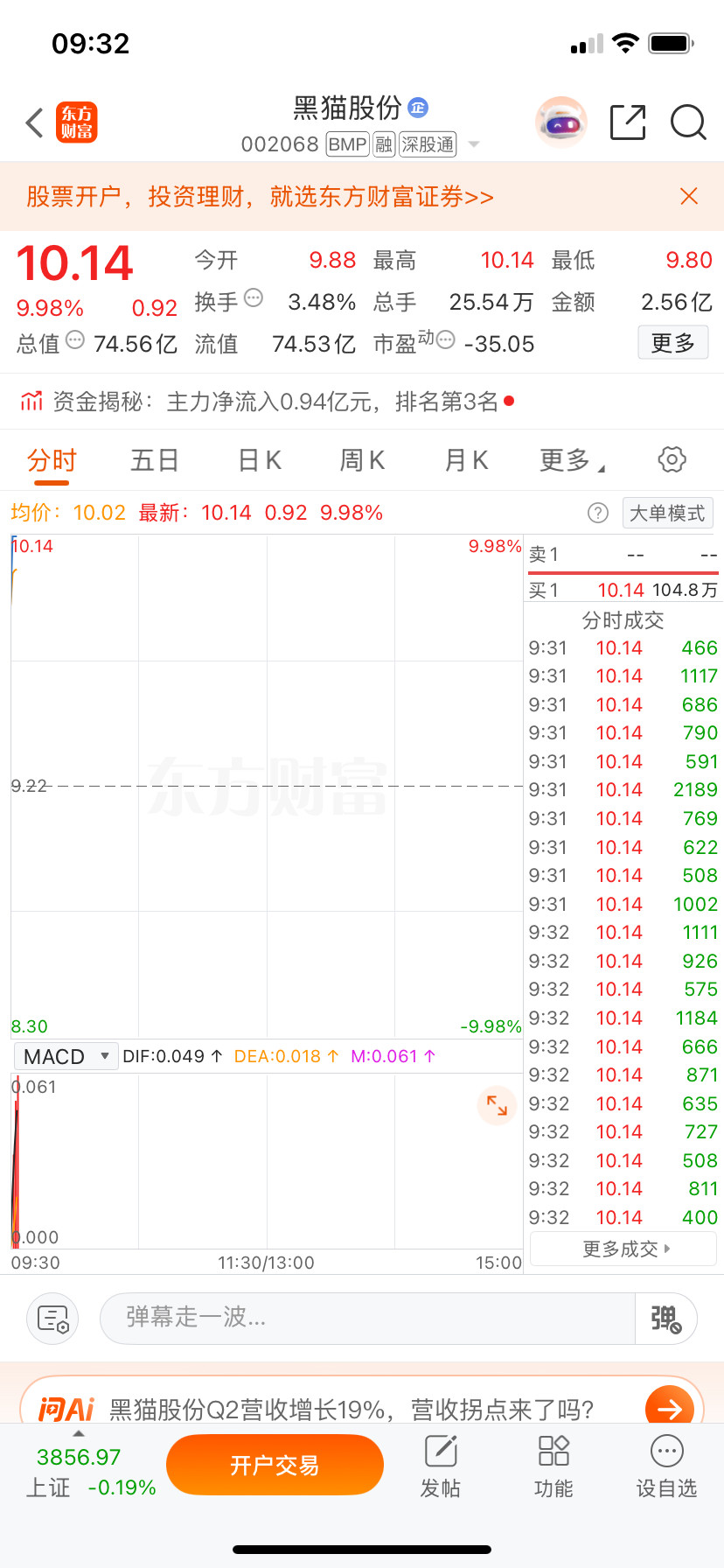Tap the 分时成交 header
Screen dimensions: 724x1568
pyautogui.click(x=623, y=620)
